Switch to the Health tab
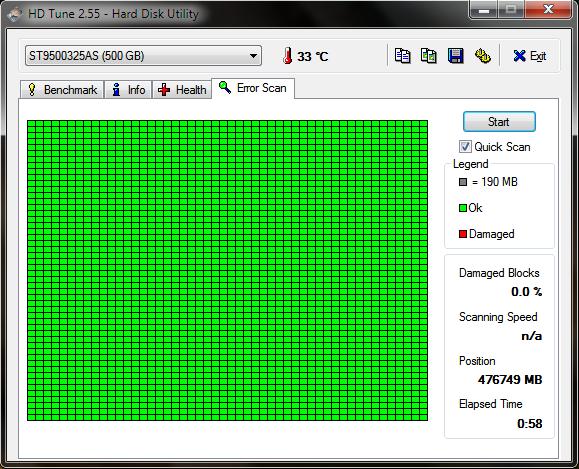 pos(182,90)
